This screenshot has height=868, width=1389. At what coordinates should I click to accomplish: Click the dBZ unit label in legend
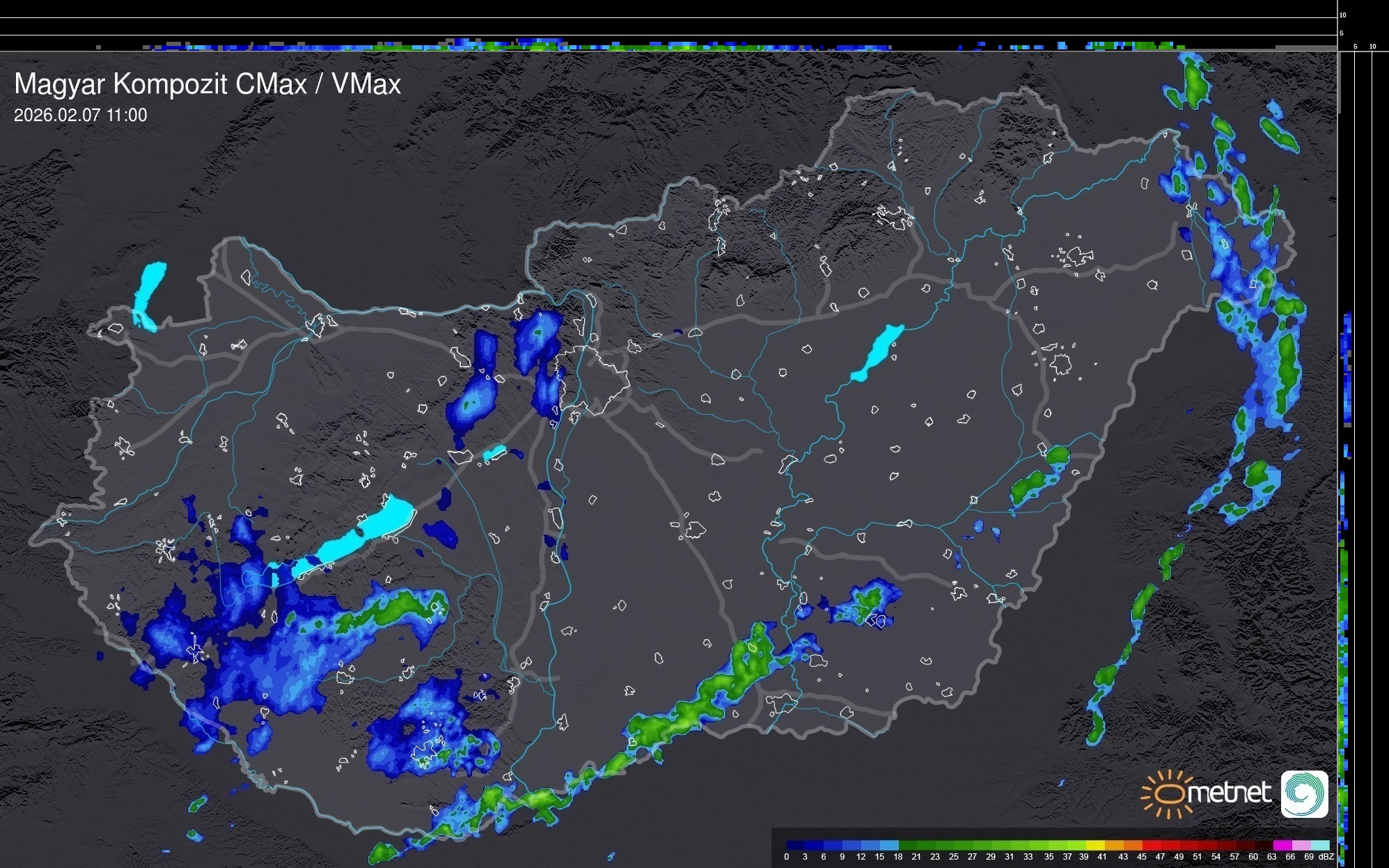(x=1326, y=857)
